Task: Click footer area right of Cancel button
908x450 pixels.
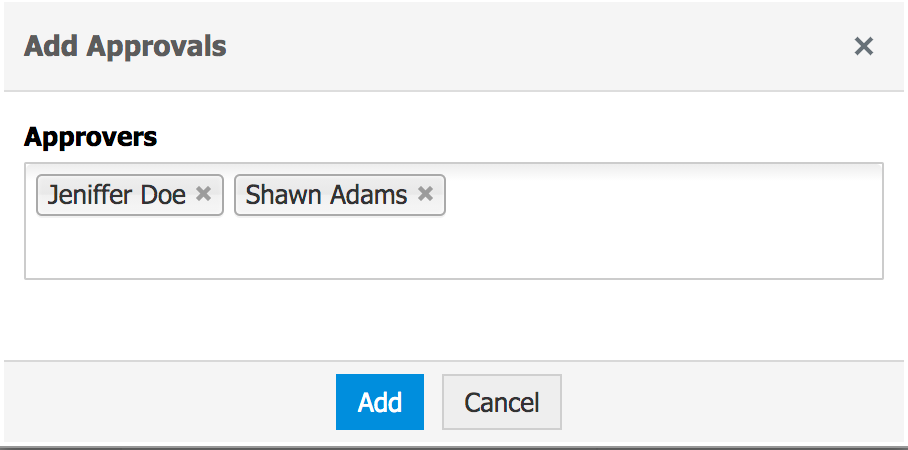Action: (x=730, y=402)
